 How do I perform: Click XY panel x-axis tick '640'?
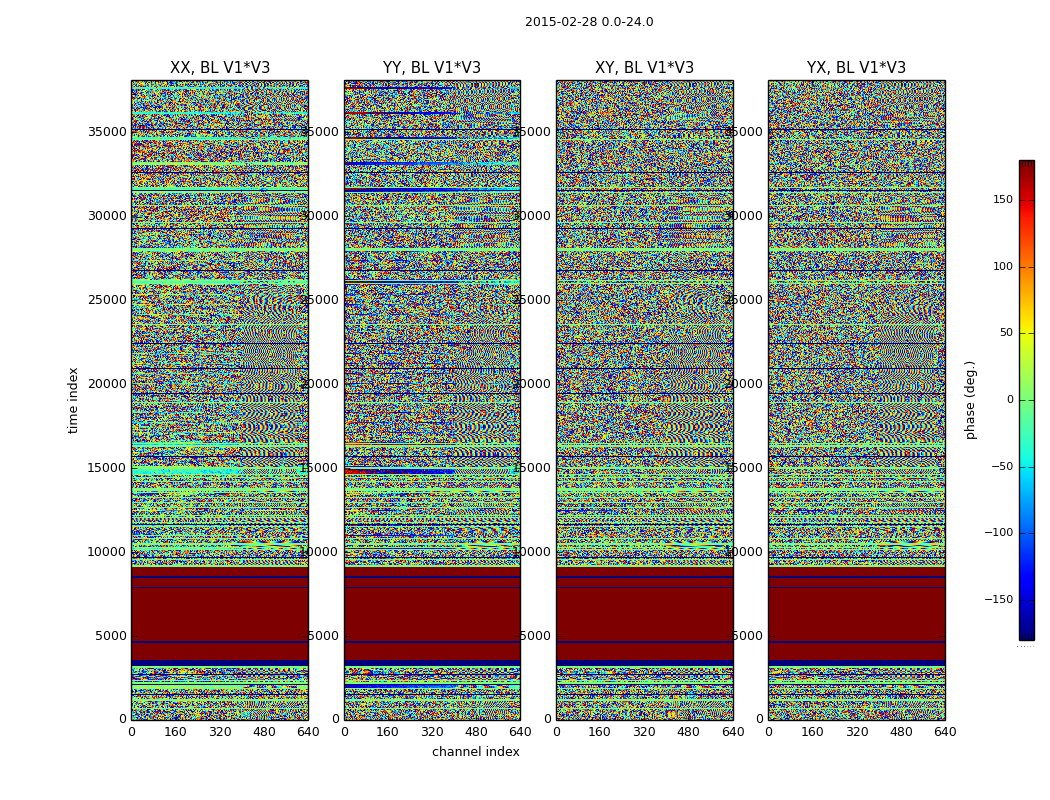pos(733,732)
